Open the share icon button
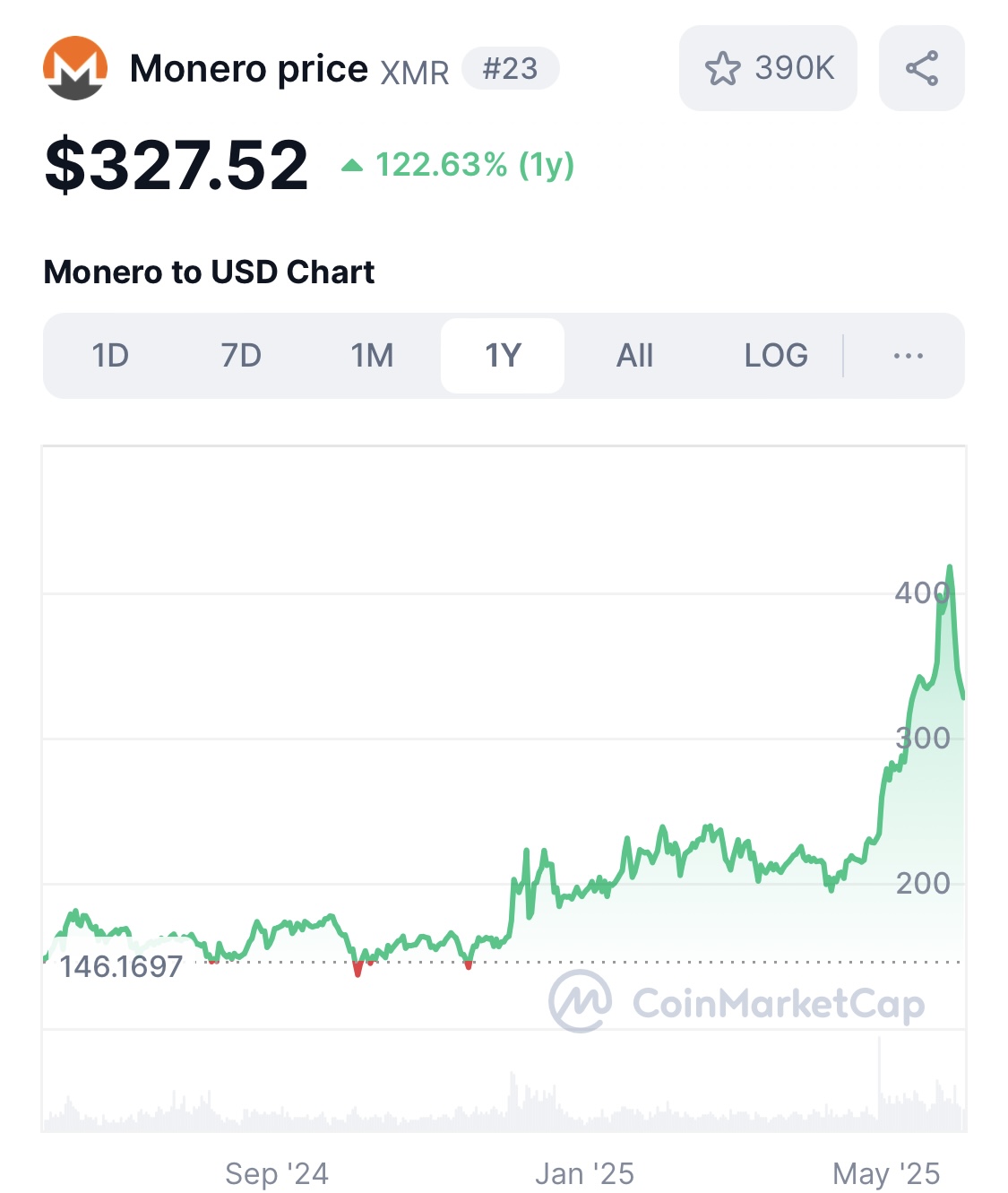Screen dimensions: 1008x1193 tap(921, 68)
